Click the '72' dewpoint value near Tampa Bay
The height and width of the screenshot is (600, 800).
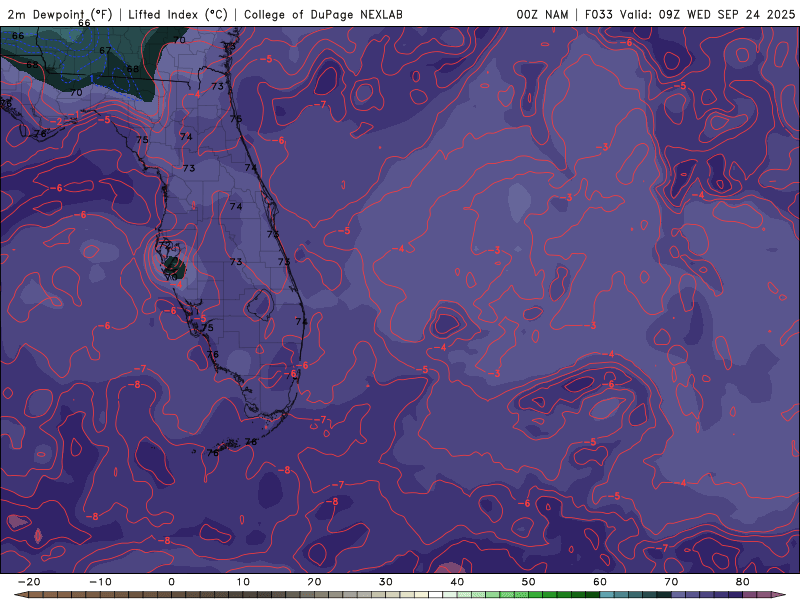point(164,245)
